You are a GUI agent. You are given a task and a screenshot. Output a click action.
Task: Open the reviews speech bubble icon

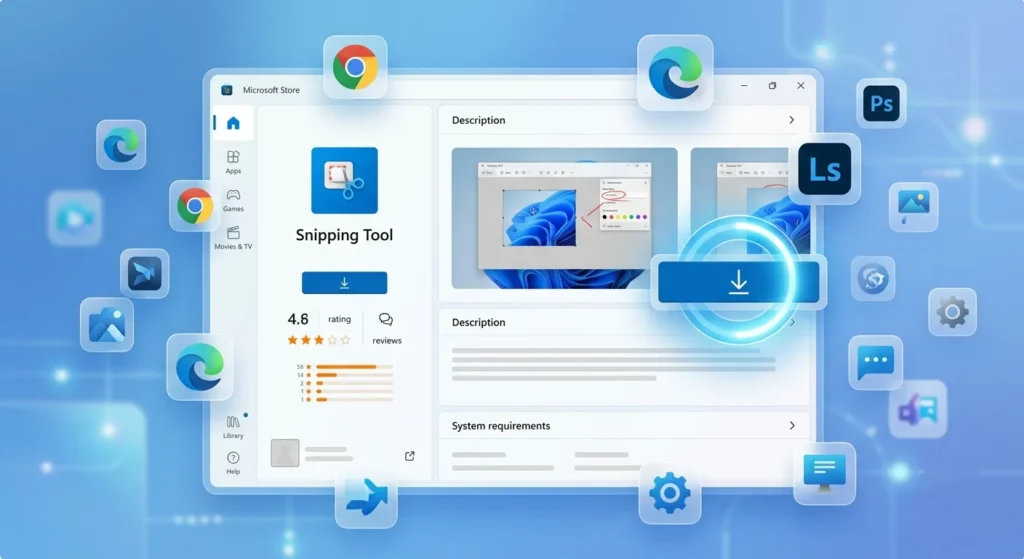click(x=386, y=319)
